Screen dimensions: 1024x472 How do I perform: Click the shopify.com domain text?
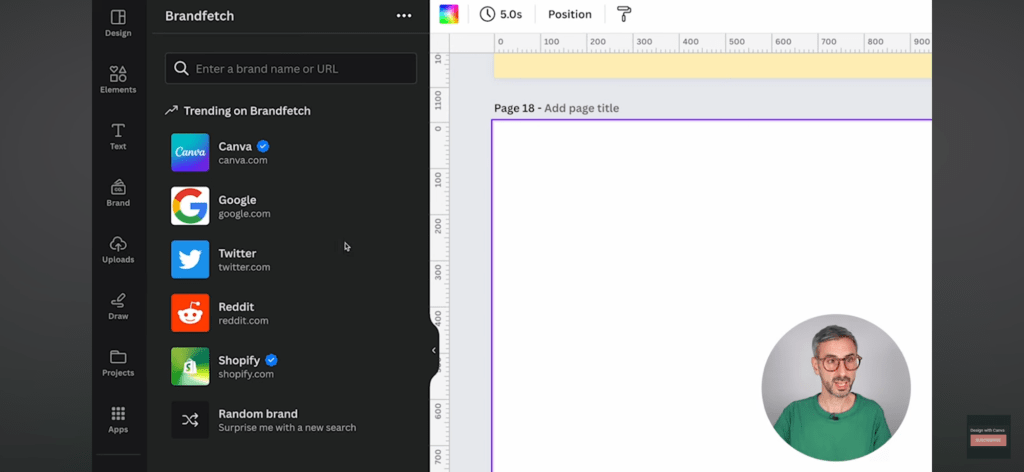(246, 375)
